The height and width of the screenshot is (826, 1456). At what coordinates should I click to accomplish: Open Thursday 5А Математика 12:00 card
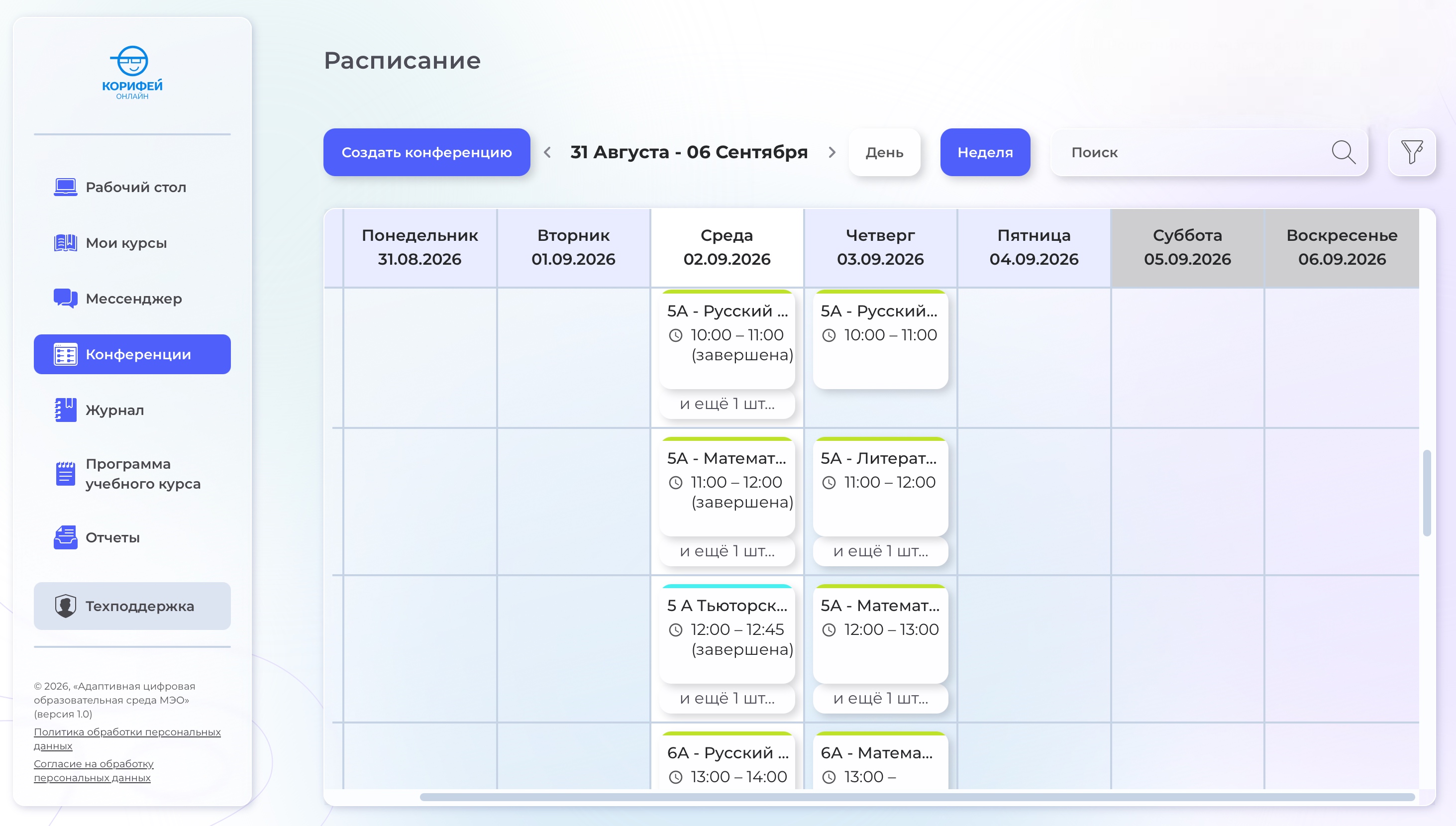tap(880, 634)
